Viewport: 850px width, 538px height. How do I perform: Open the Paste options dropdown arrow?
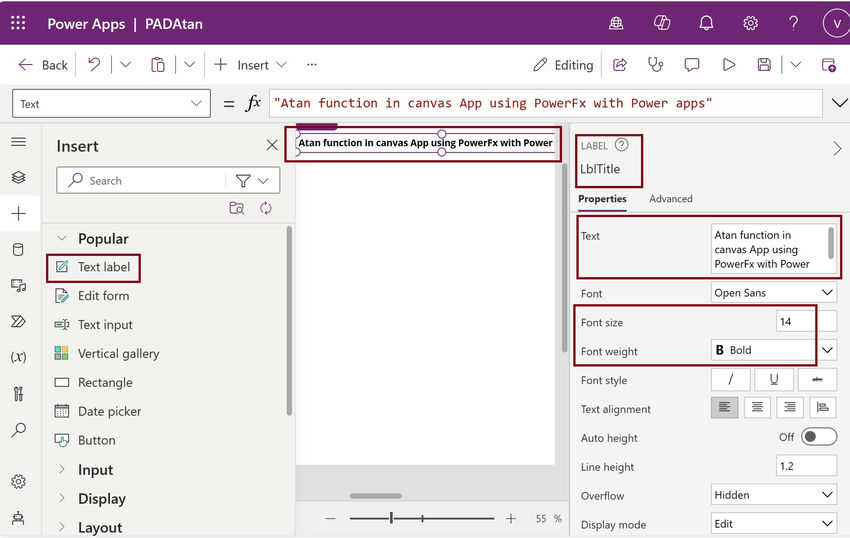(189, 65)
